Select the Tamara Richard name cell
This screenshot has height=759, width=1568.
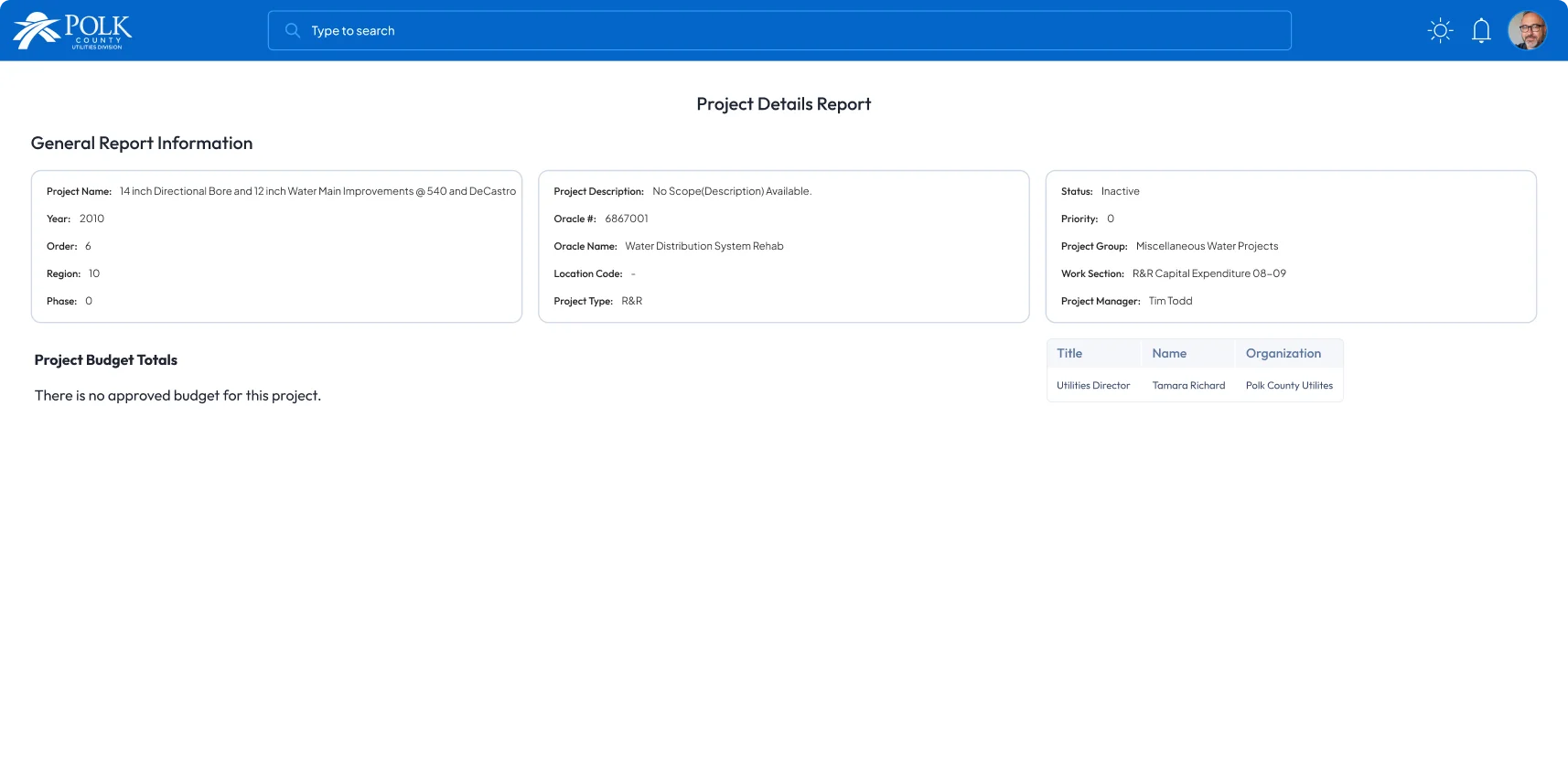tap(1188, 385)
